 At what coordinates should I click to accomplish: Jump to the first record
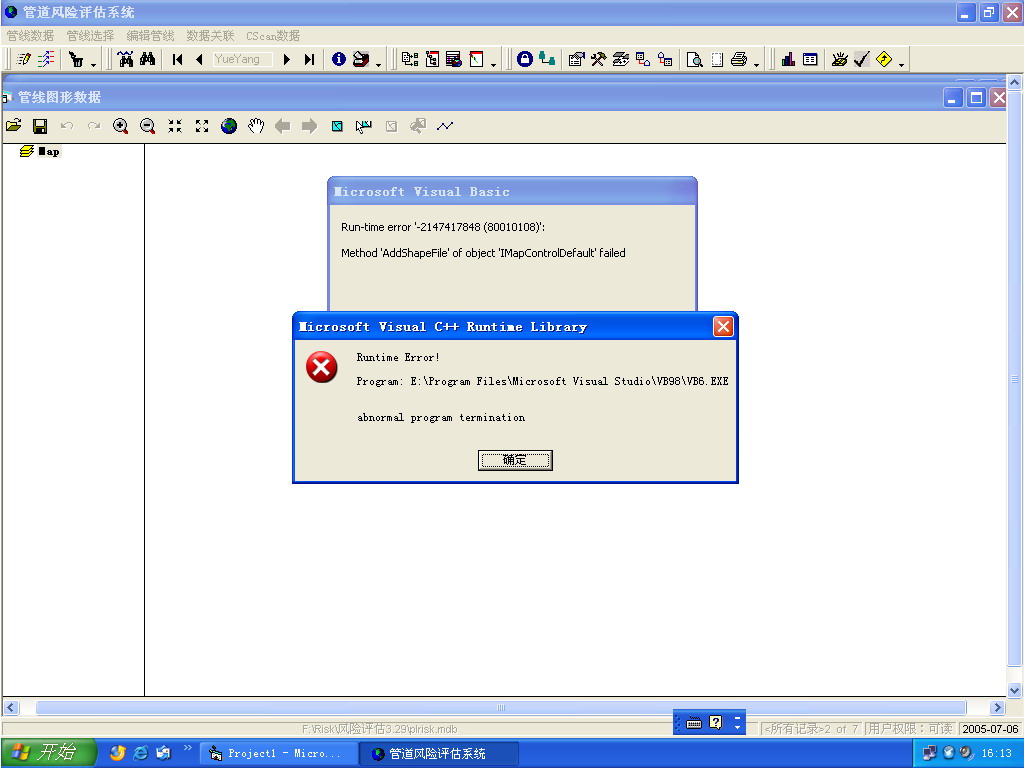(177, 59)
